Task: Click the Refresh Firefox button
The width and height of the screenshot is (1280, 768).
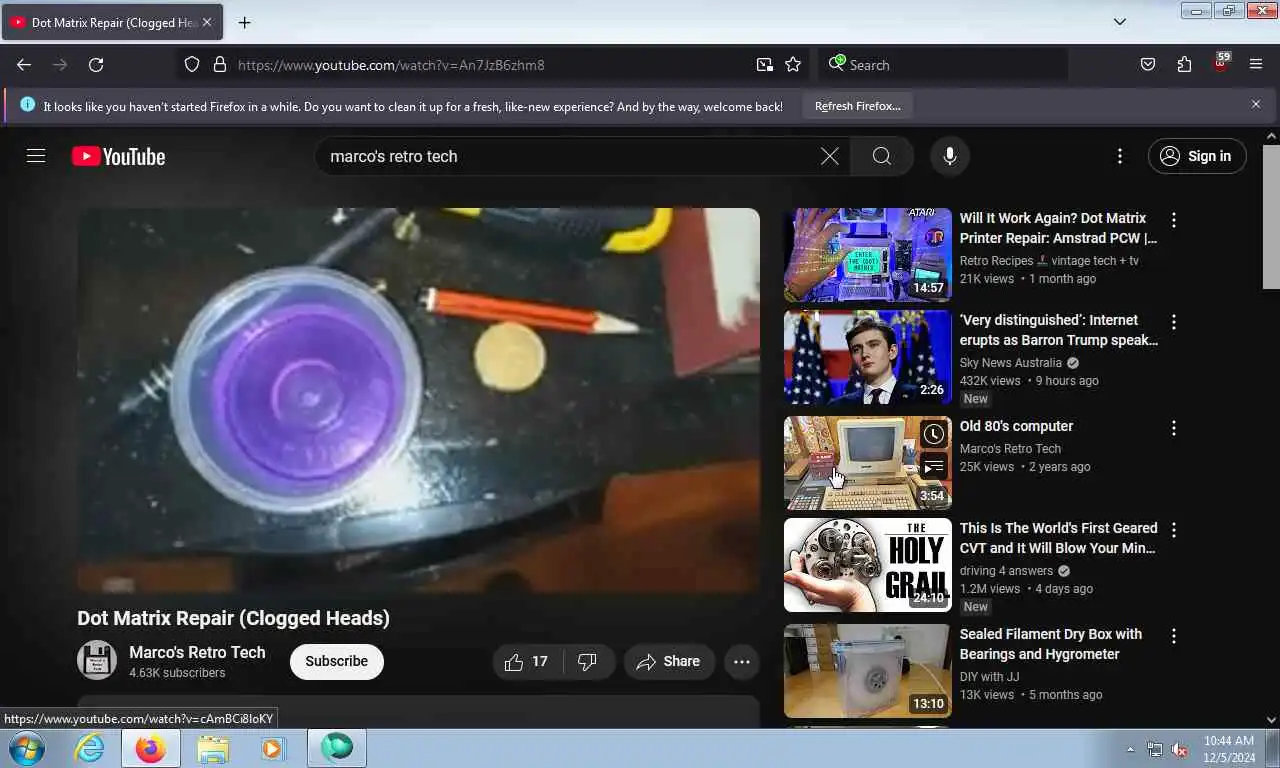Action: 857,105
